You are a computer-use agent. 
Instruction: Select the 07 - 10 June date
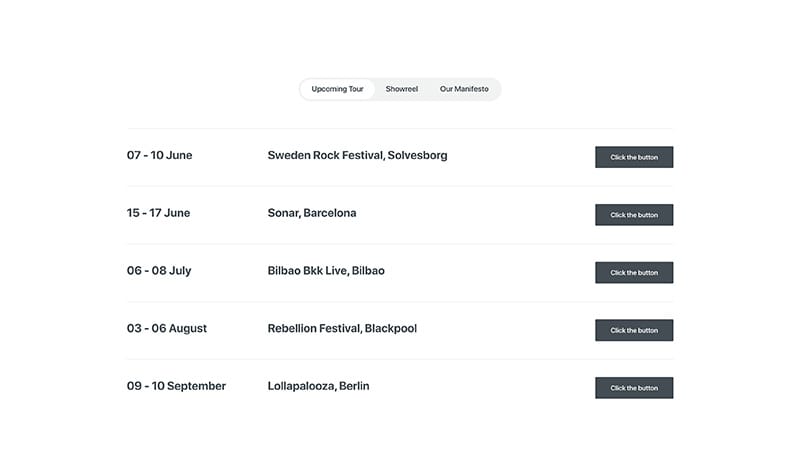(x=159, y=156)
